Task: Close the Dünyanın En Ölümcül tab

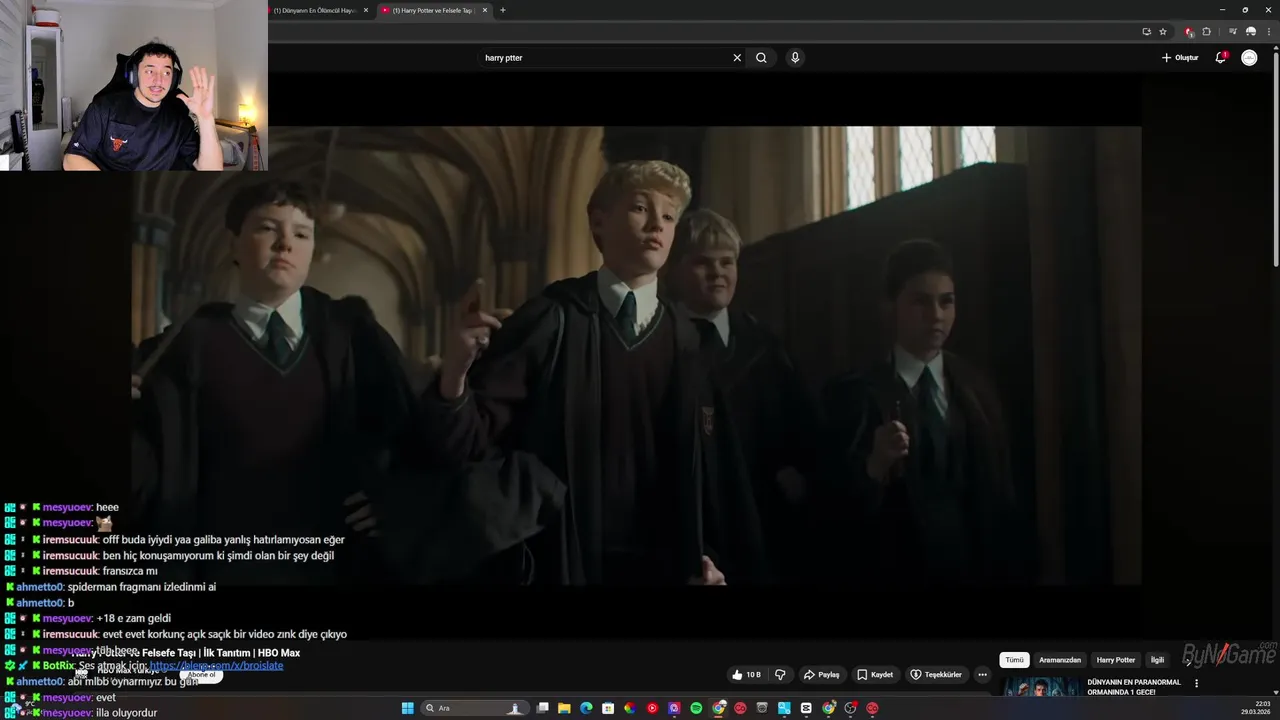Action: [366, 10]
